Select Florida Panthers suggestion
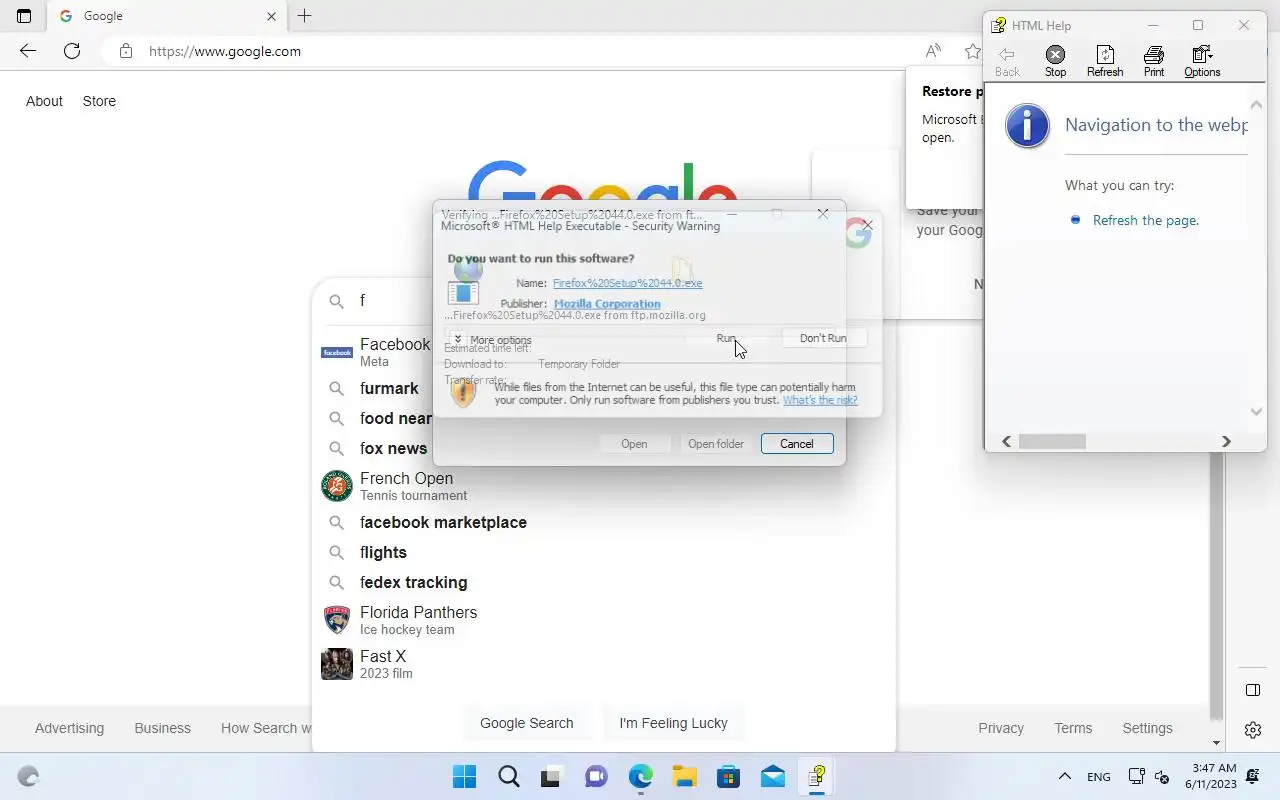The height and width of the screenshot is (800, 1280). 603,620
